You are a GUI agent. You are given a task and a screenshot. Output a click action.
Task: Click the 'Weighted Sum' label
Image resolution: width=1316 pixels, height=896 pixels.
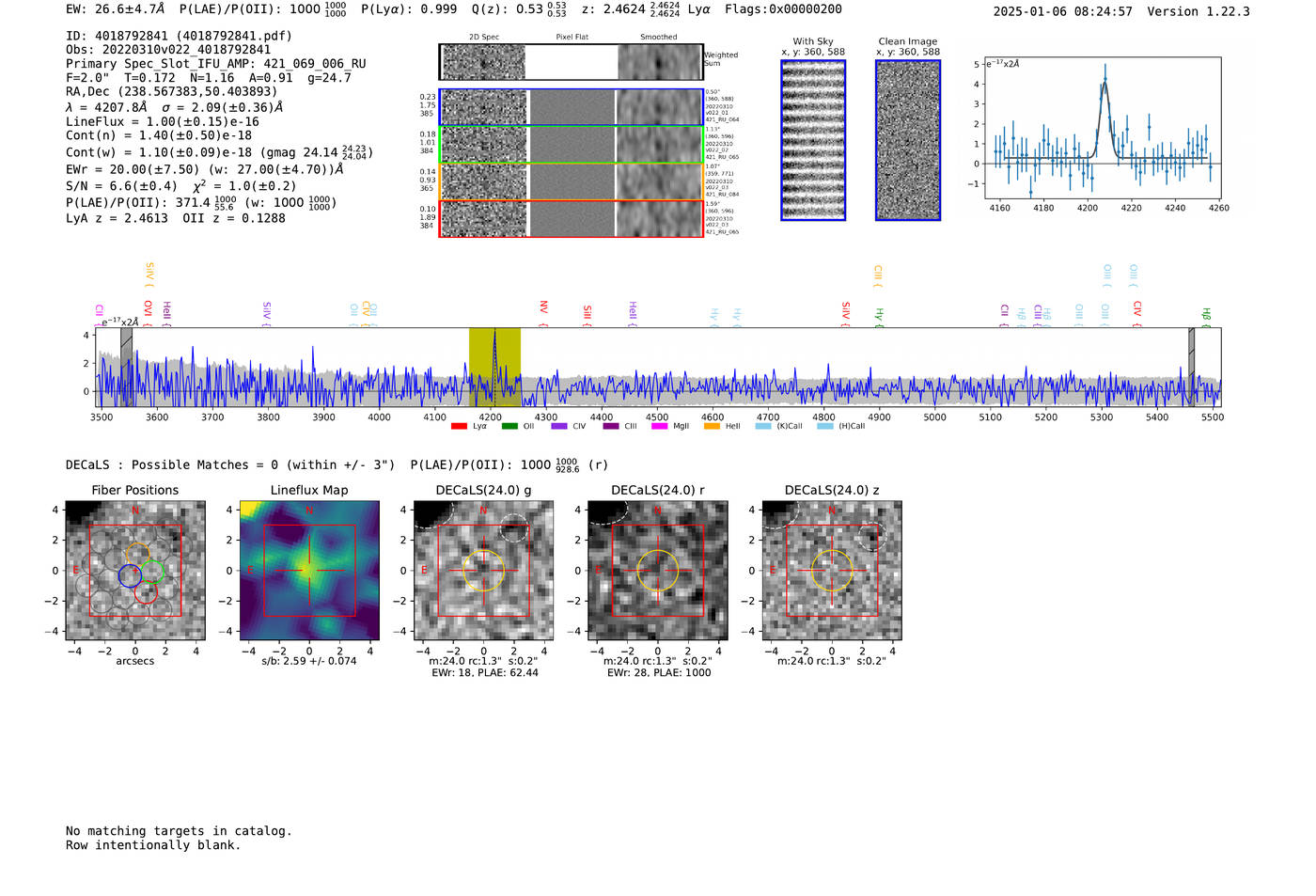point(721,59)
